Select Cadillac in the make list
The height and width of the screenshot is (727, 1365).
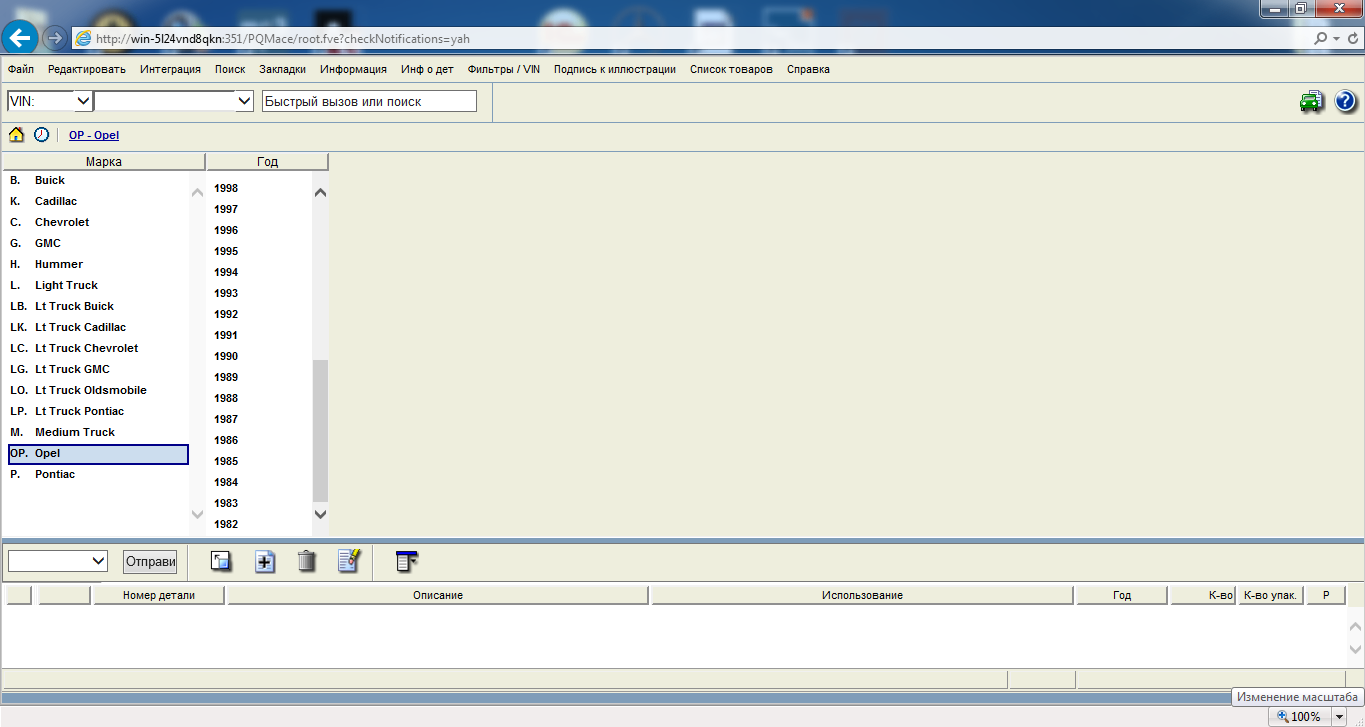pos(98,201)
